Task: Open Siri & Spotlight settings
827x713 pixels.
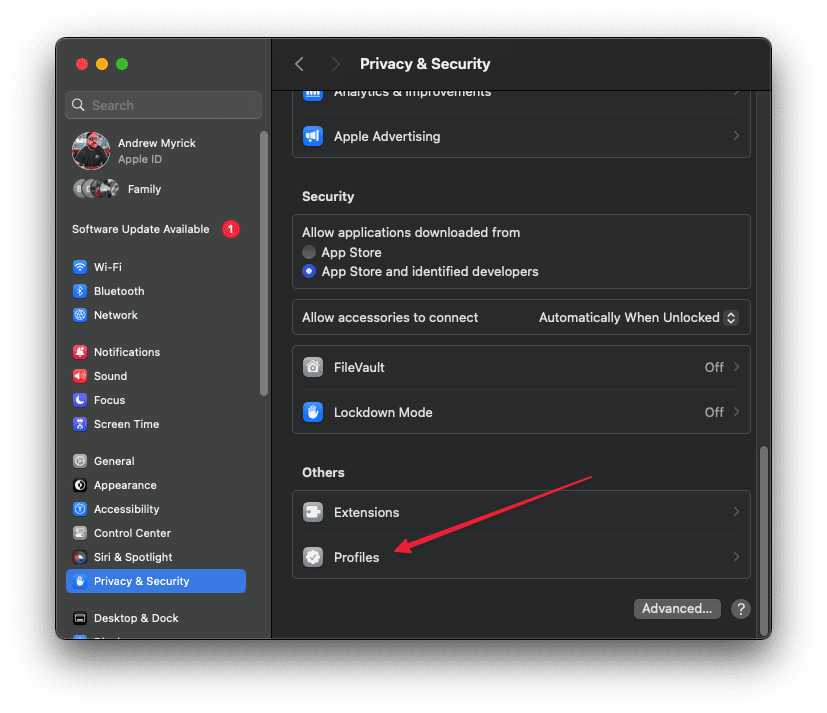Action: tap(156, 557)
